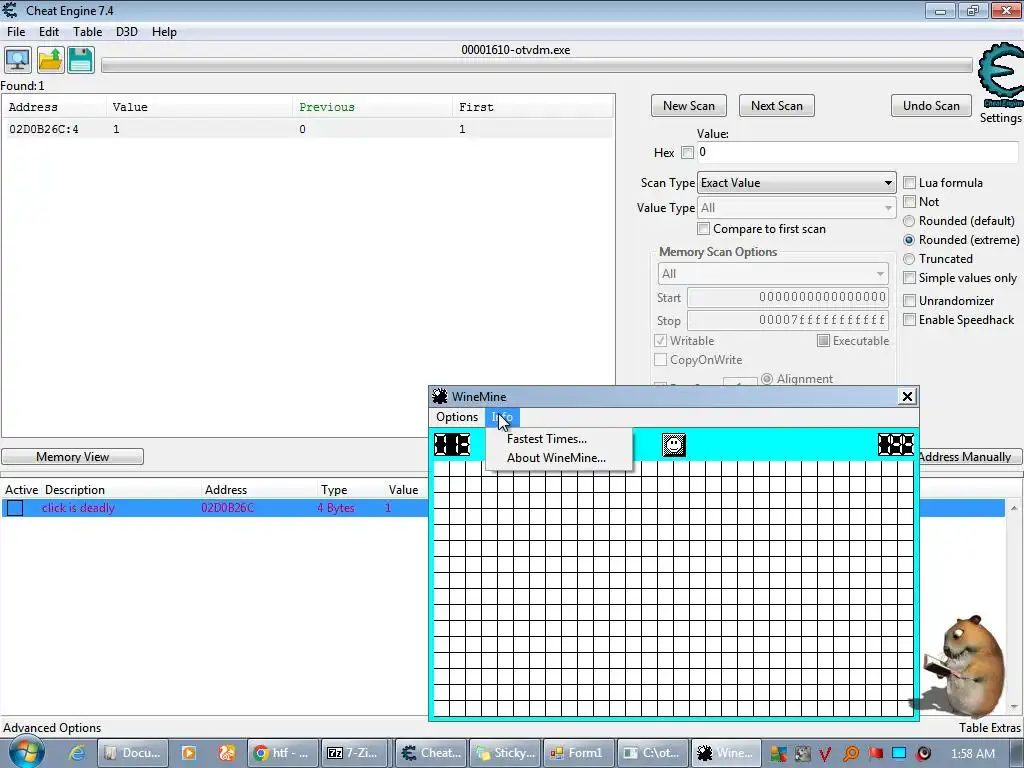Image resolution: width=1024 pixels, height=768 pixels.
Task: Enable the Lua formula checkbox
Action: [909, 183]
